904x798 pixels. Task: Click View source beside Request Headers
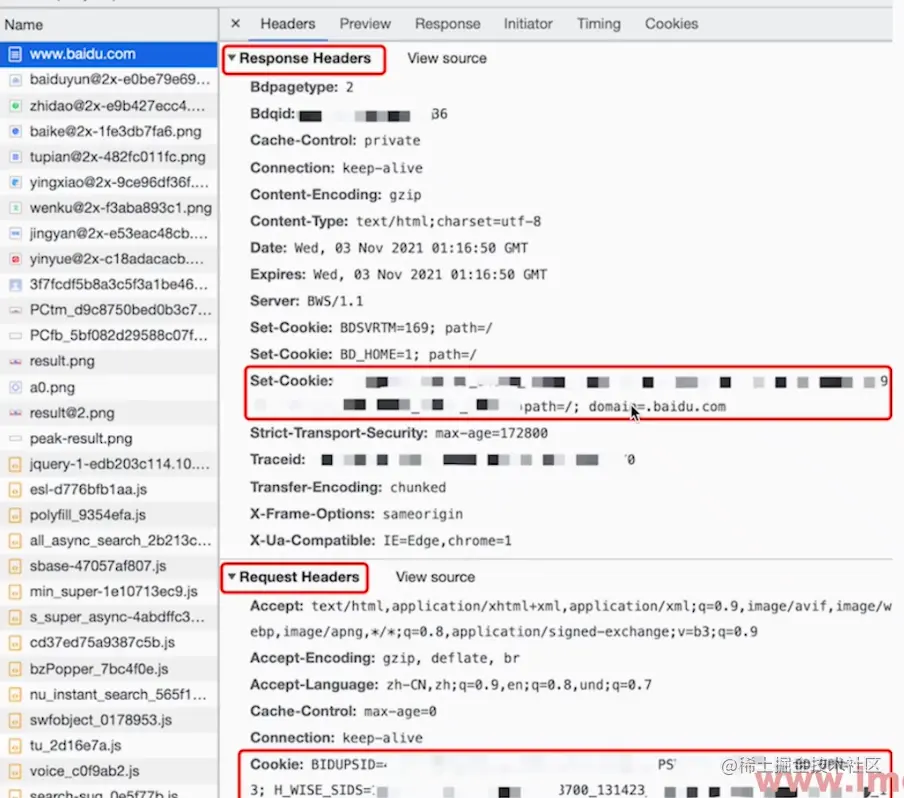(x=435, y=577)
